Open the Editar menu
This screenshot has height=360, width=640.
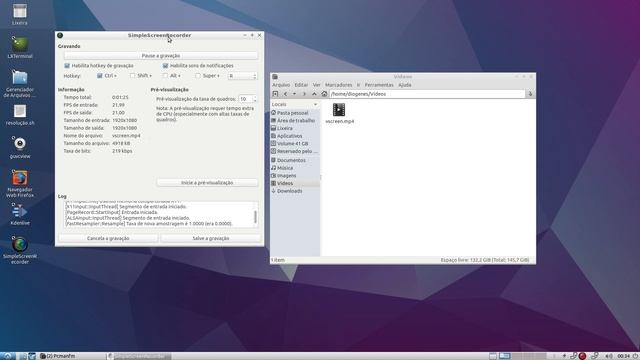point(301,85)
